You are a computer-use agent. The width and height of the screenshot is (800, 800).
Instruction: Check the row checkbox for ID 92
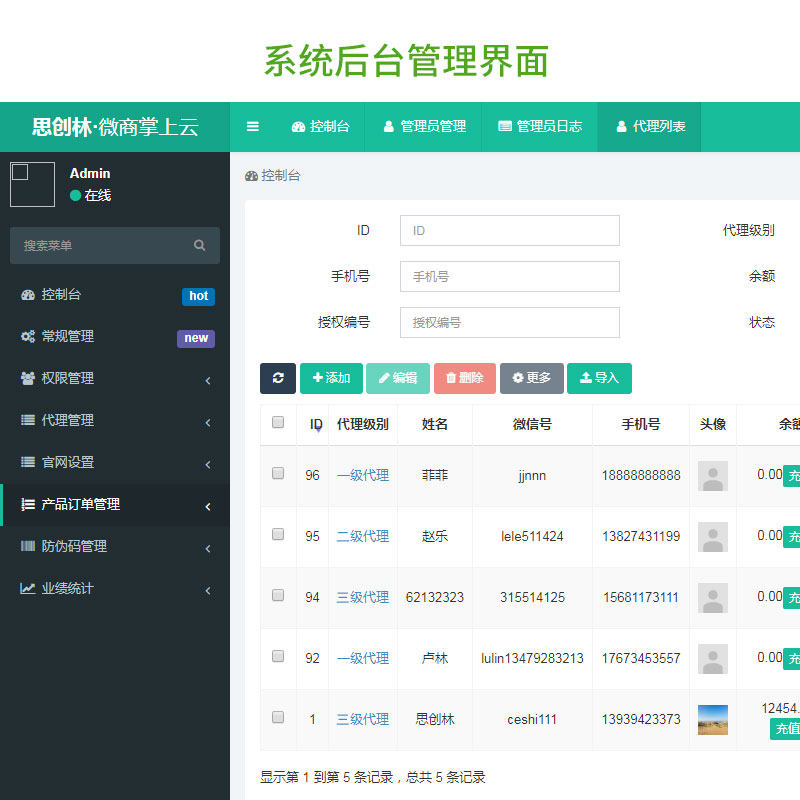click(278, 656)
